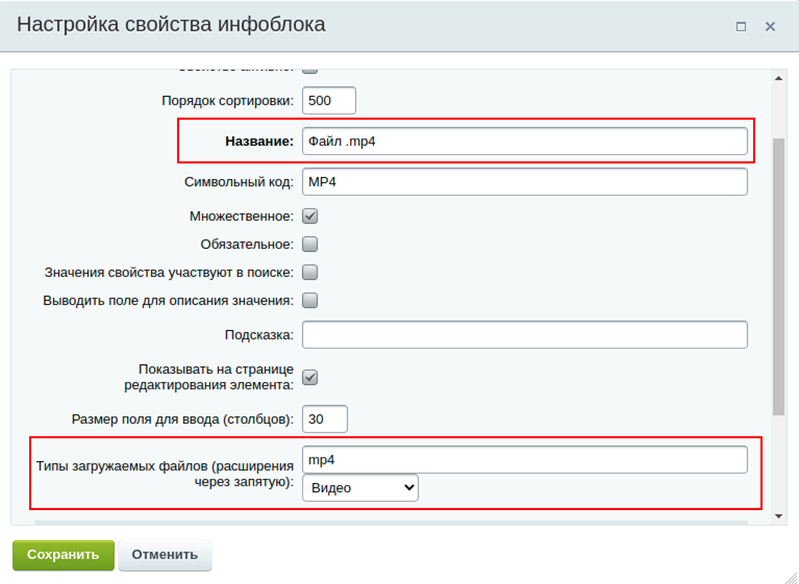Enable the Обязательное checkbox

(x=310, y=243)
